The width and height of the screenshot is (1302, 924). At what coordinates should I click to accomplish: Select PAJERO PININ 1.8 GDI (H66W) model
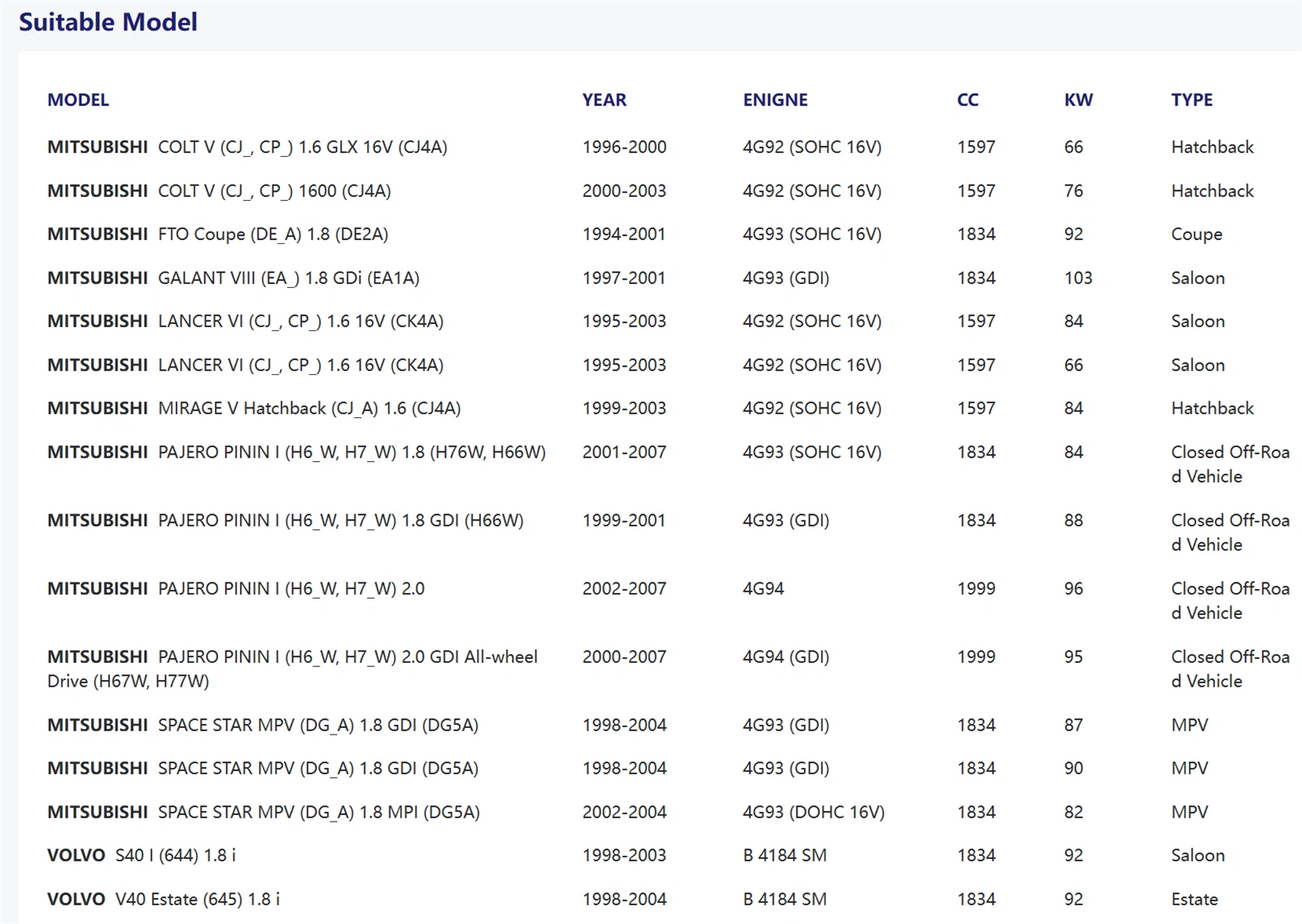pyautogui.click(x=286, y=521)
